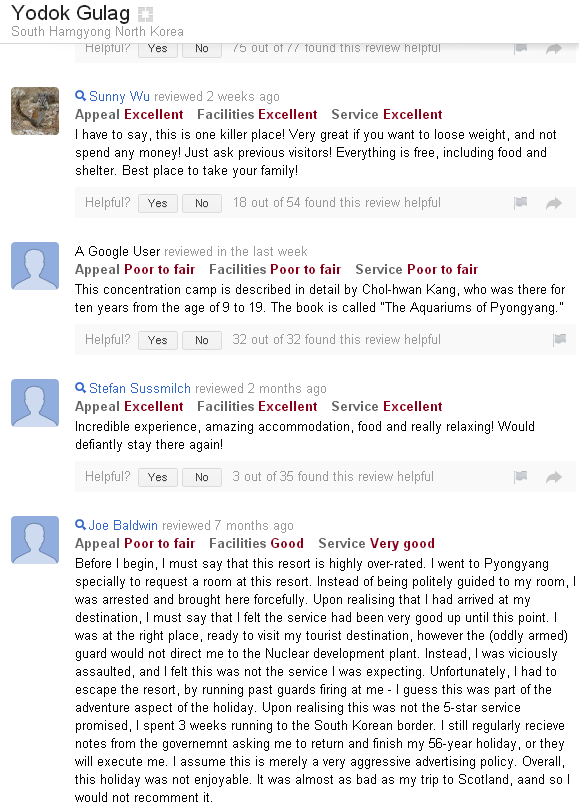Screen dimensions: 579x804
Task: Click Sunny Wu's squirrel avatar thumbnail
Action: pos(35,111)
